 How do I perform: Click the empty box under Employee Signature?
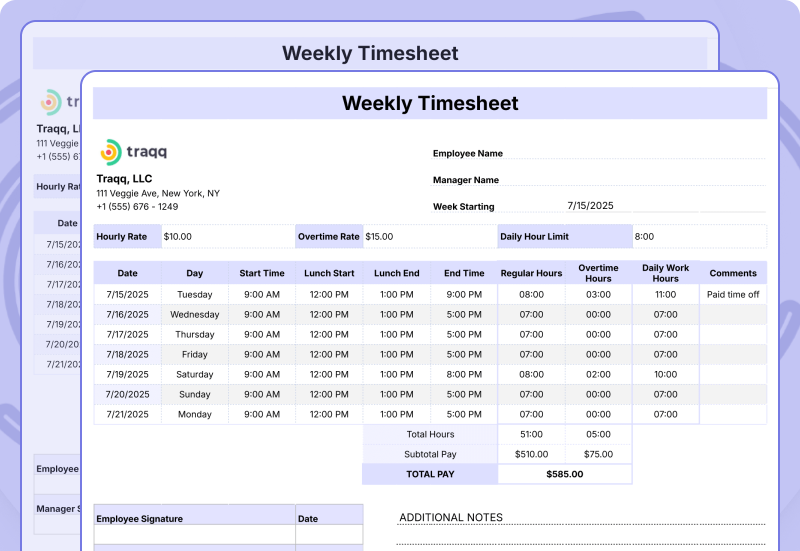point(194,534)
